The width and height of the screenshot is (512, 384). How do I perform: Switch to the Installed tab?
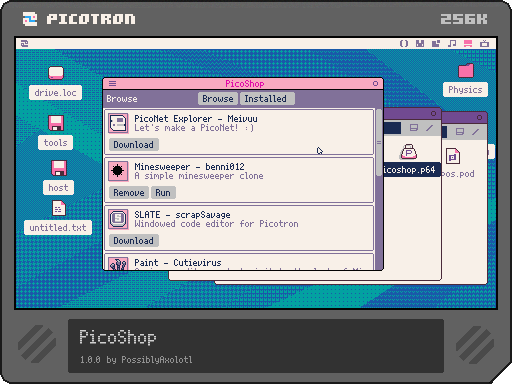coord(266,99)
